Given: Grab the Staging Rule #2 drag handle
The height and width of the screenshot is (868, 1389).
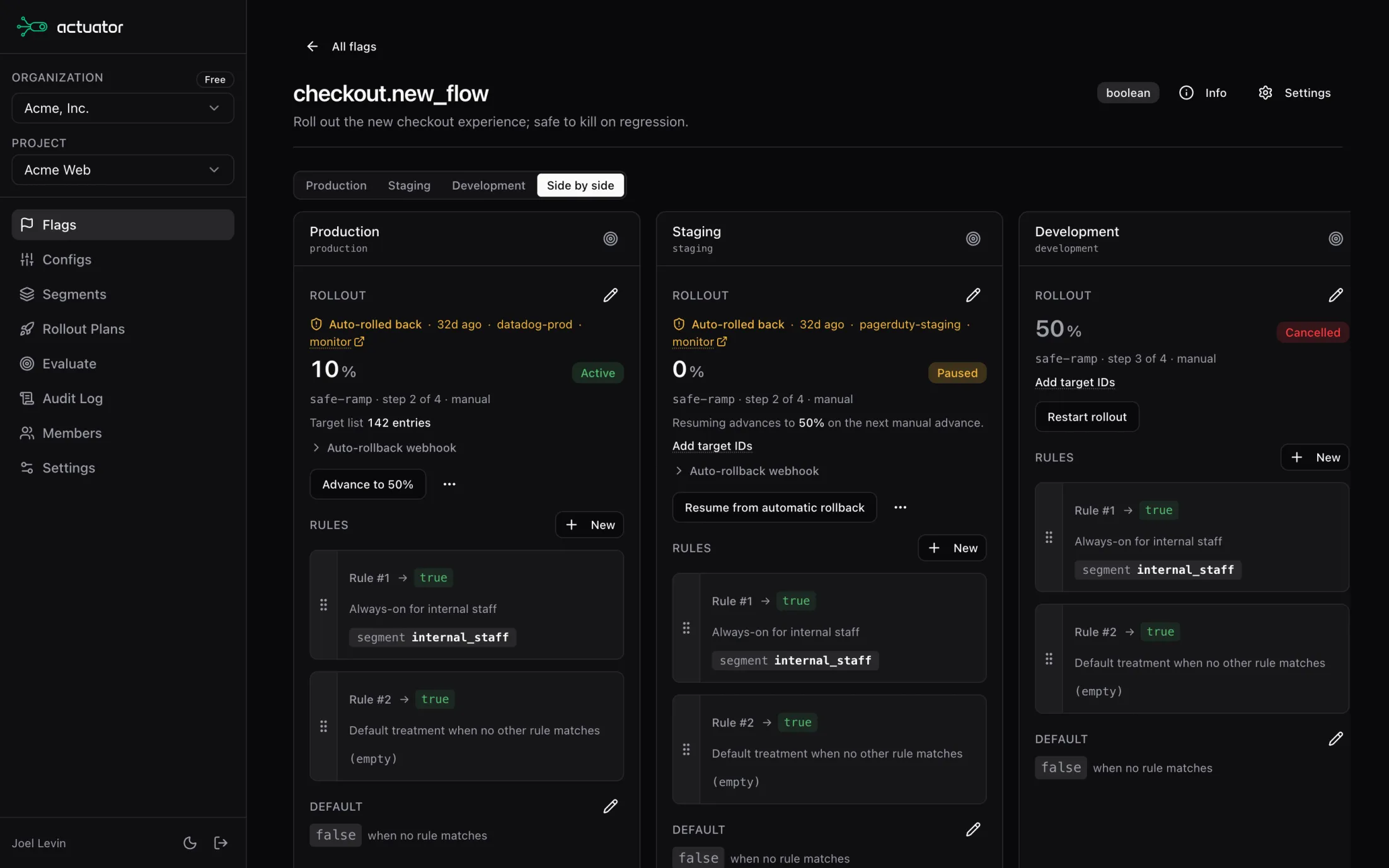Looking at the screenshot, I should pos(686,750).
